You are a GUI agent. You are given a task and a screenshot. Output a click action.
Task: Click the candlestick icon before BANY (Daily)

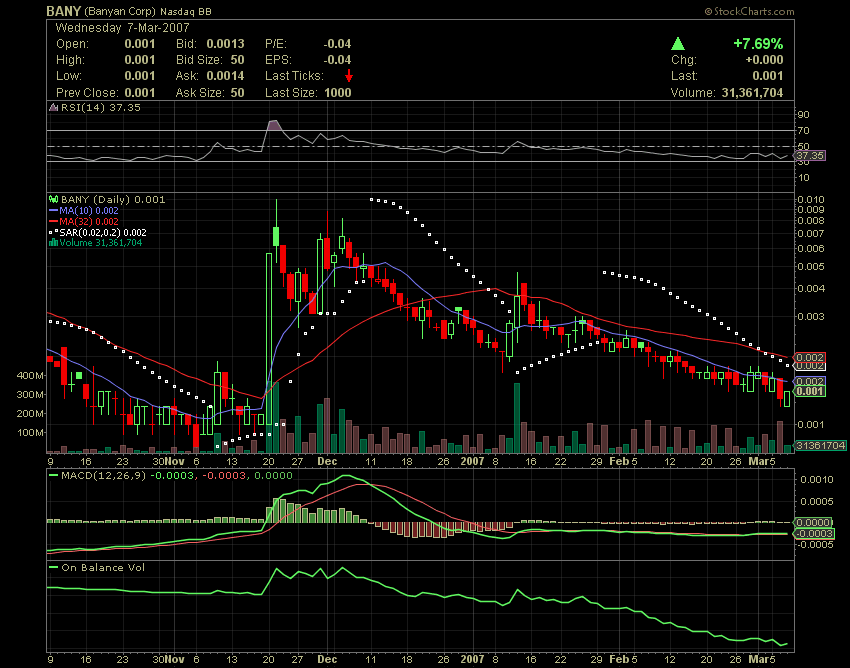click(54, 200)
